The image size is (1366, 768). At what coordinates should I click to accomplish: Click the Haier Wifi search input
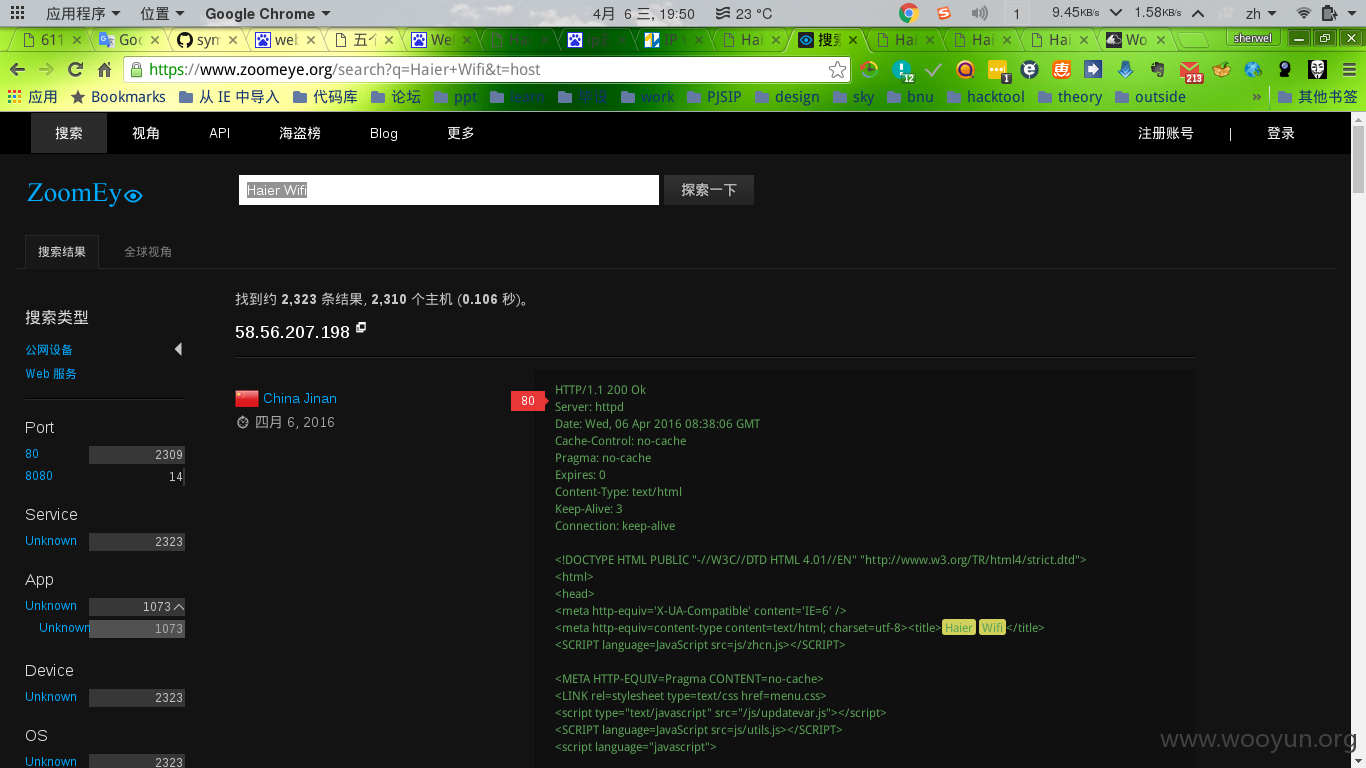click(449, 190)
